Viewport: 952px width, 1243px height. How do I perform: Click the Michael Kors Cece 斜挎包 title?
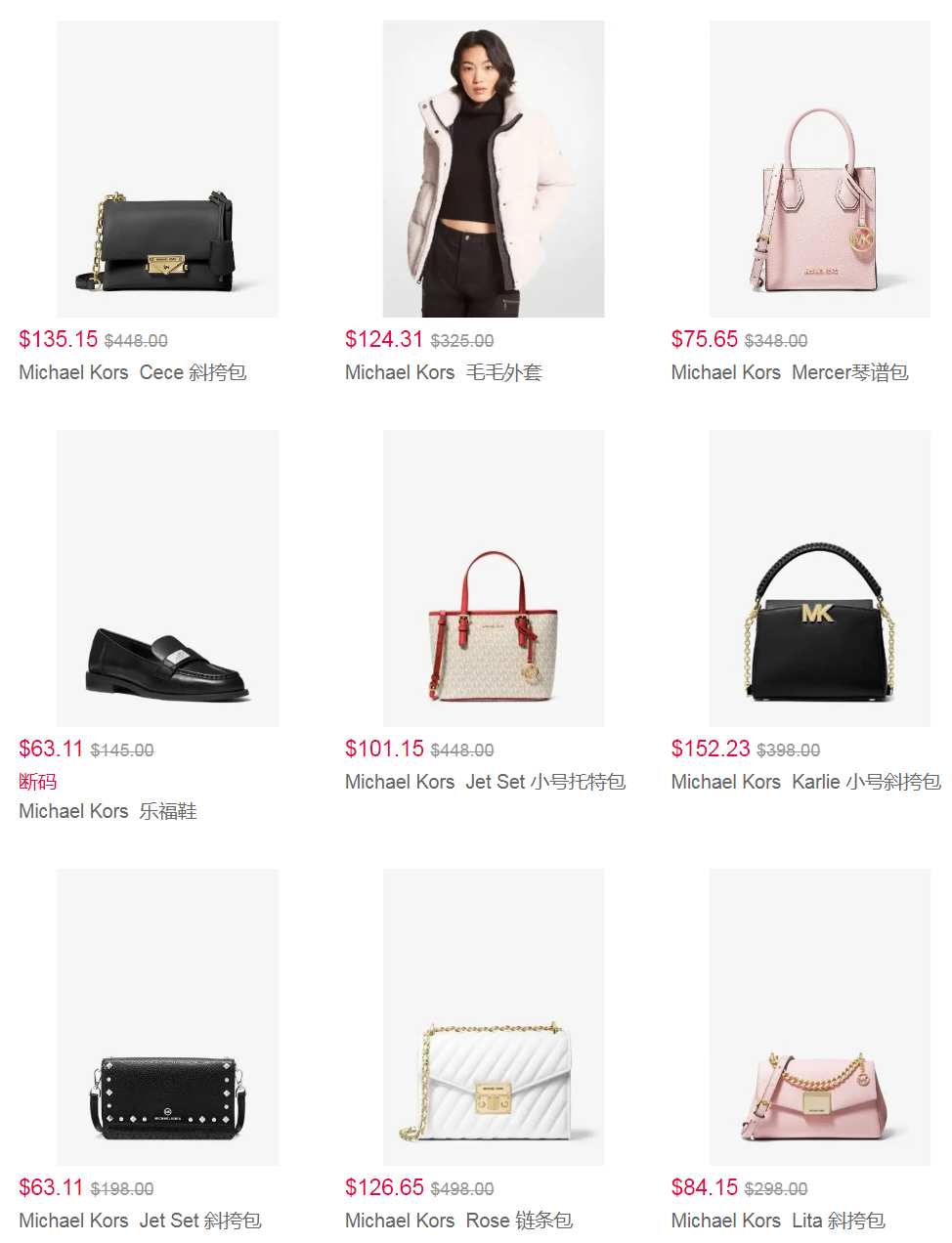[x=133, y=372]
